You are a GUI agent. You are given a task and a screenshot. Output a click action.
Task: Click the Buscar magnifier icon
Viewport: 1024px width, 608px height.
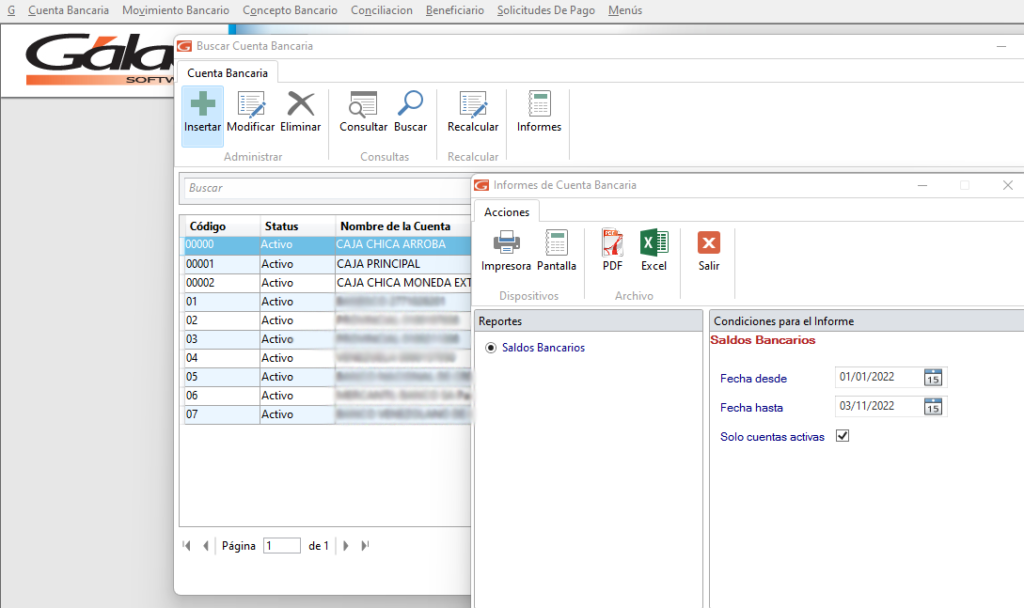coord(410,105)
